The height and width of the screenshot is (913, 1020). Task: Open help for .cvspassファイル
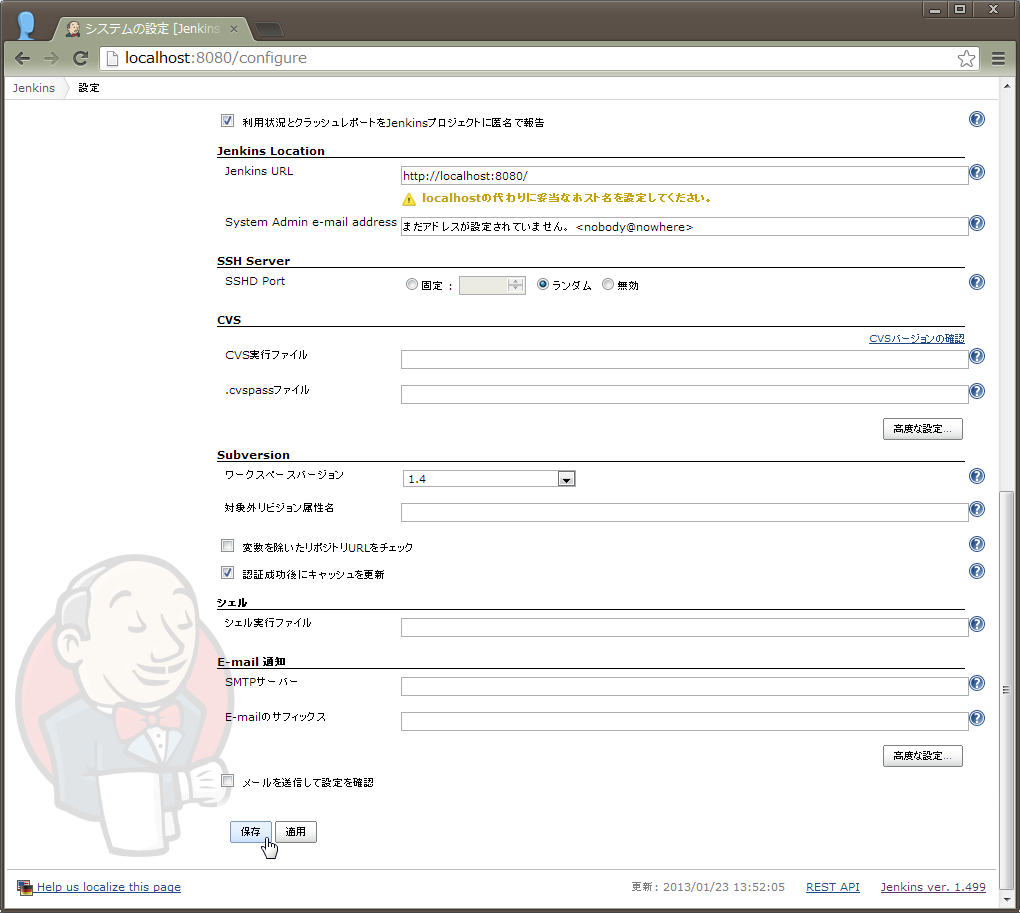(x=976, y=391)
